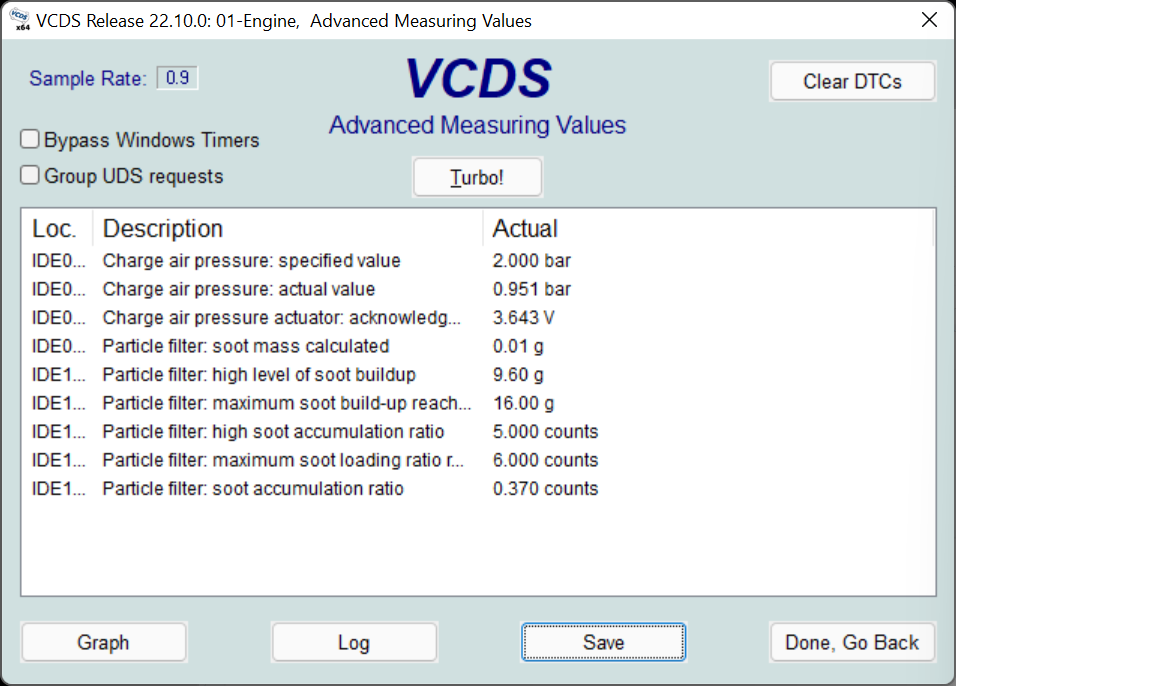Select Particle filter: maximum soot build-up row
This screenshot has height=686, width=1152.
click(478, 403)
